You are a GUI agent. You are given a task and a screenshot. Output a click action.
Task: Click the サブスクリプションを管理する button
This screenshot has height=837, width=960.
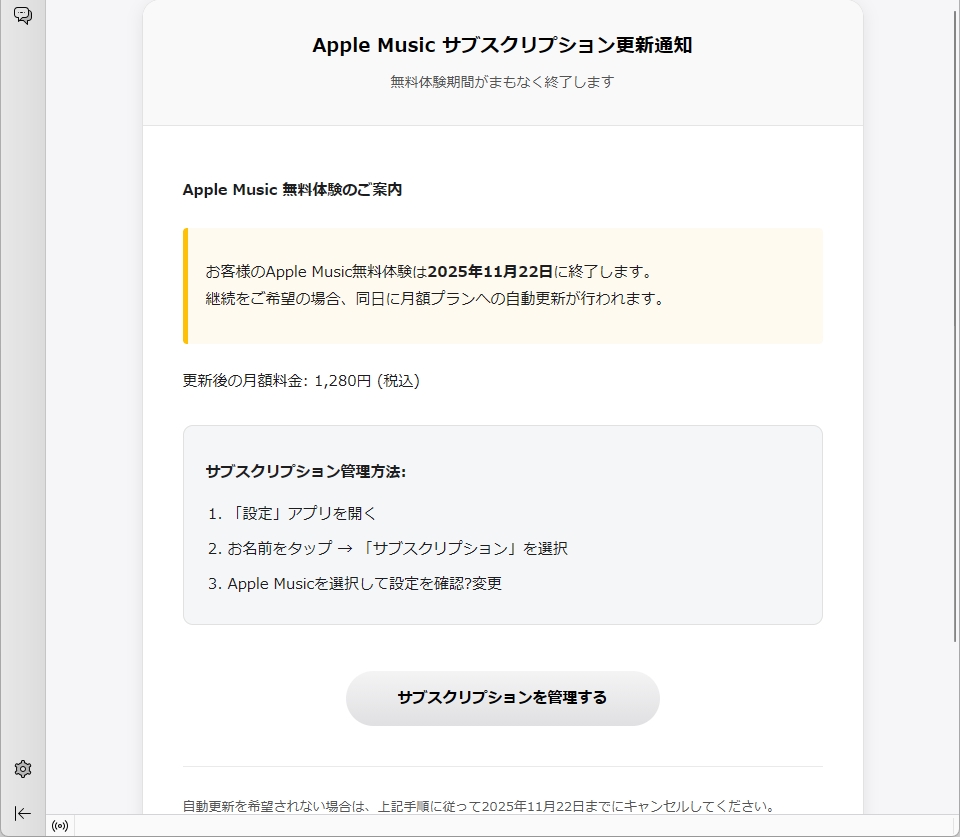(502, 698)
